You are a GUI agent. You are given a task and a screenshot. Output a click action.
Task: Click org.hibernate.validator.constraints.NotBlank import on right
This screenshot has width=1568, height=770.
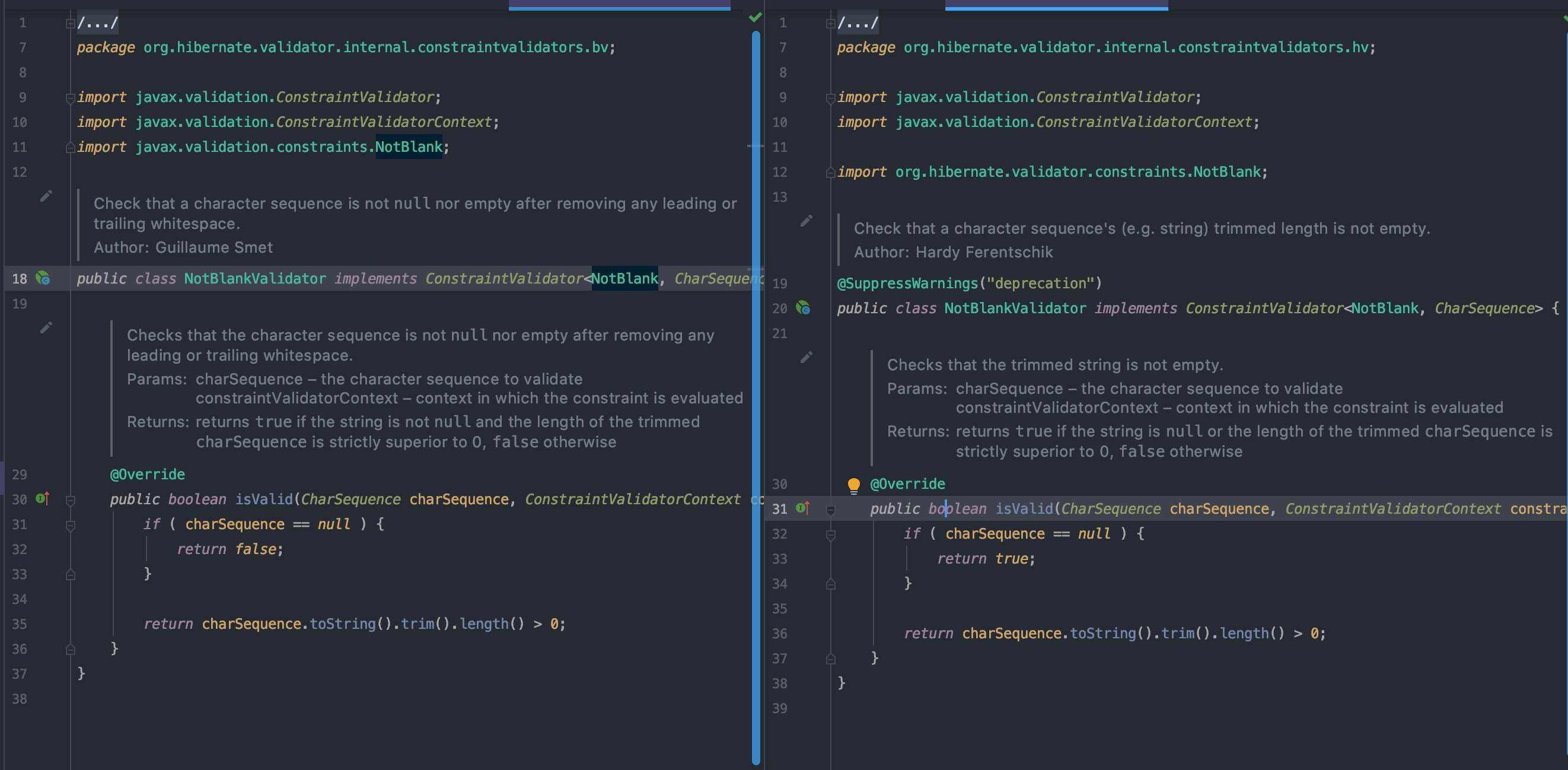1078,171
